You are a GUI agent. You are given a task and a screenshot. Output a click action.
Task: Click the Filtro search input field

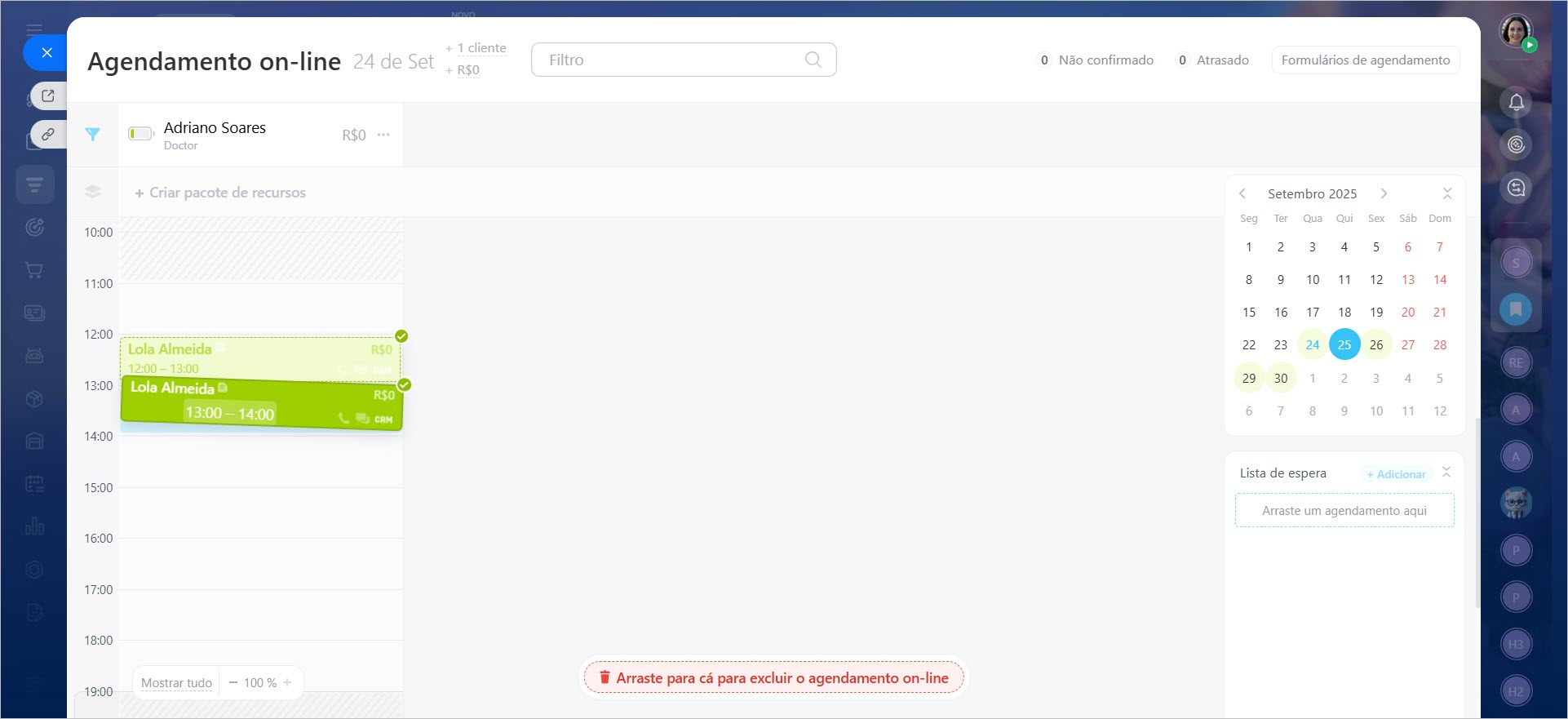[669, 60]
